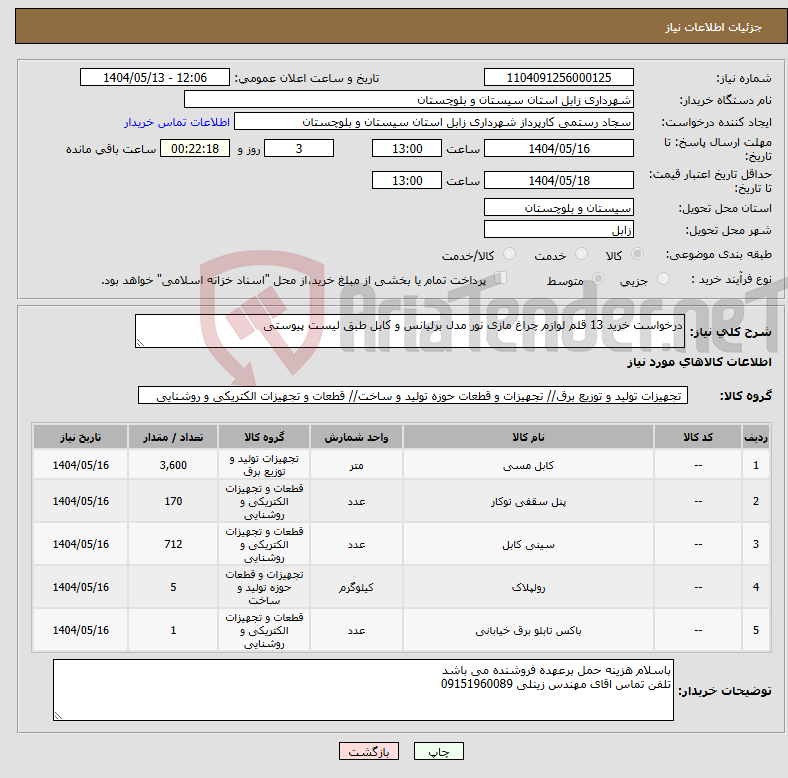Image resolution: width=788 pixels, height=778 pixels.
Task: Click the چاپ print button
Action: point(439,751)
